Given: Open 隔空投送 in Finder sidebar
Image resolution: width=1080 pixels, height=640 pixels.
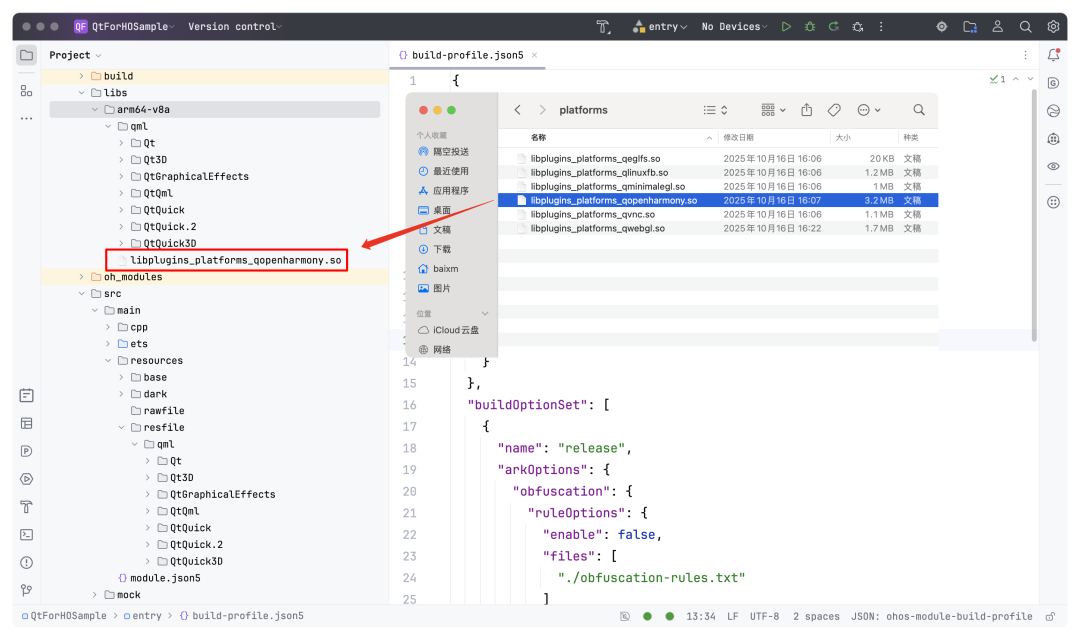Looking at the screenshot, I should click(444, 152).
